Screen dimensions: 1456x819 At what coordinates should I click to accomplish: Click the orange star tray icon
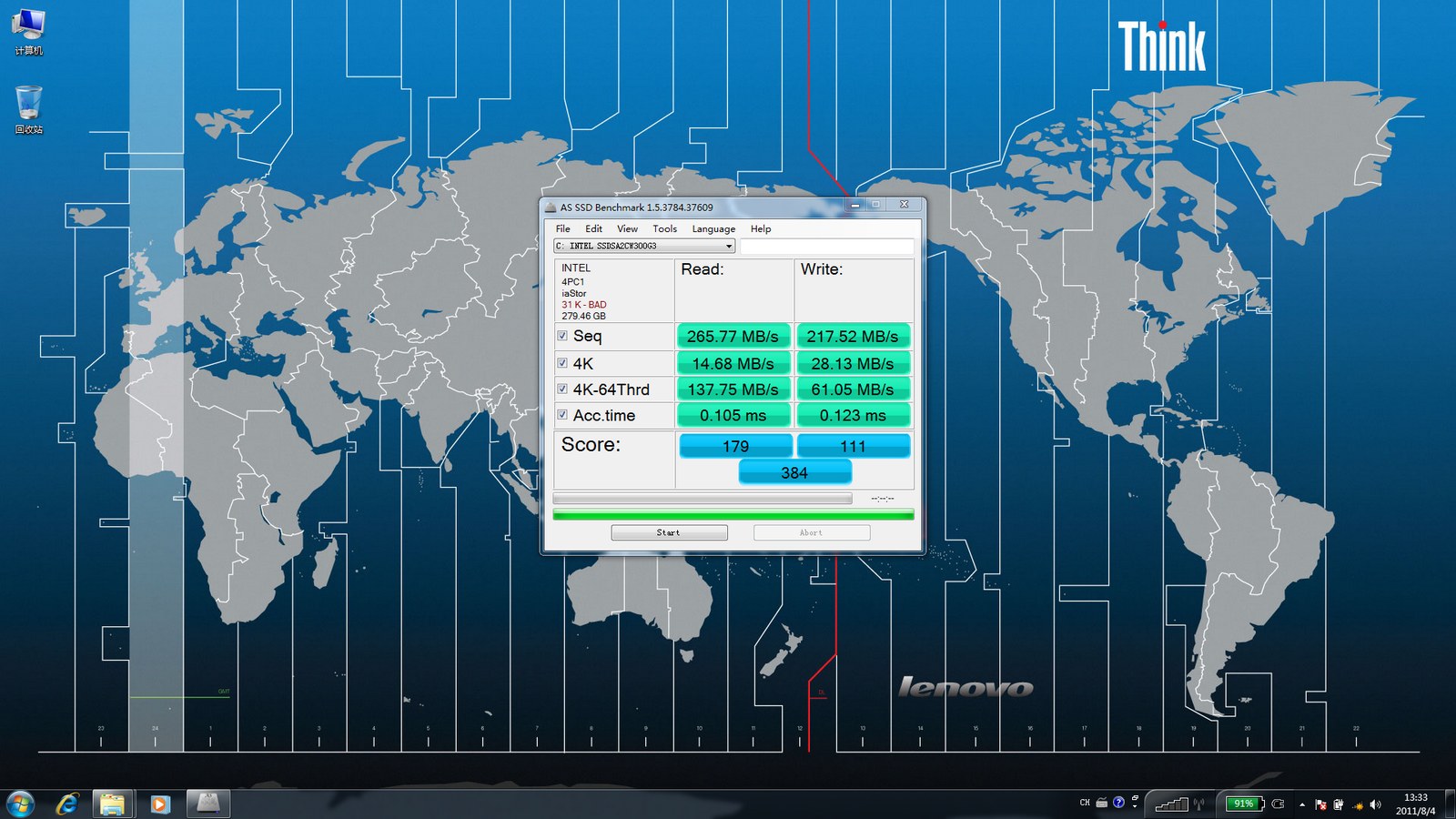click(x=1358, y=805)
